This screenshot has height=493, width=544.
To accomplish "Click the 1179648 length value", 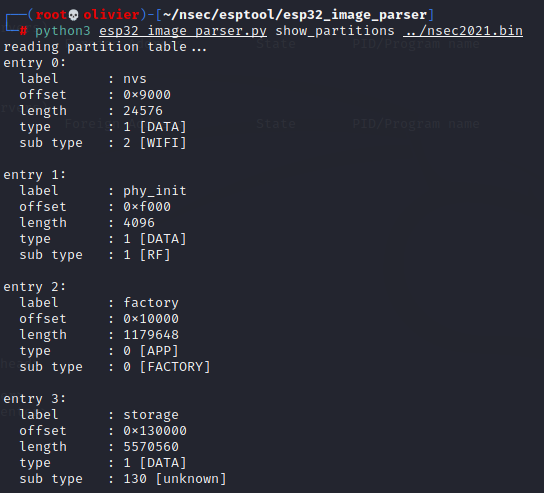I will click(x=151, y=335).
